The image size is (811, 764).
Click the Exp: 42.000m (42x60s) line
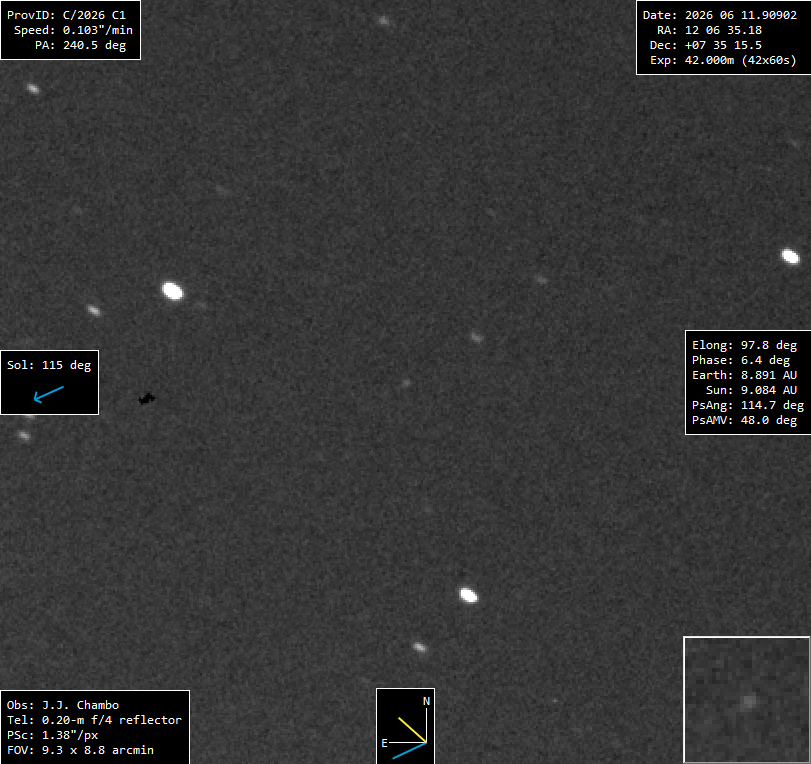[x=723, y=60]
